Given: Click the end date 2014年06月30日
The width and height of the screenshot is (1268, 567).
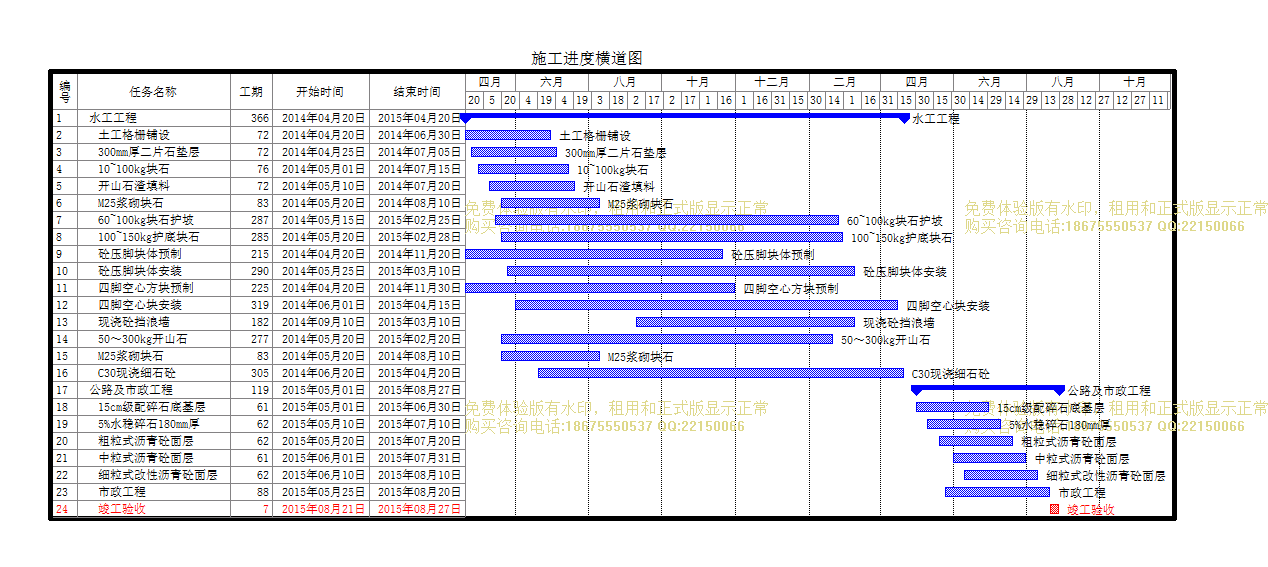Looking at the screenshot, I should point(417,135).
